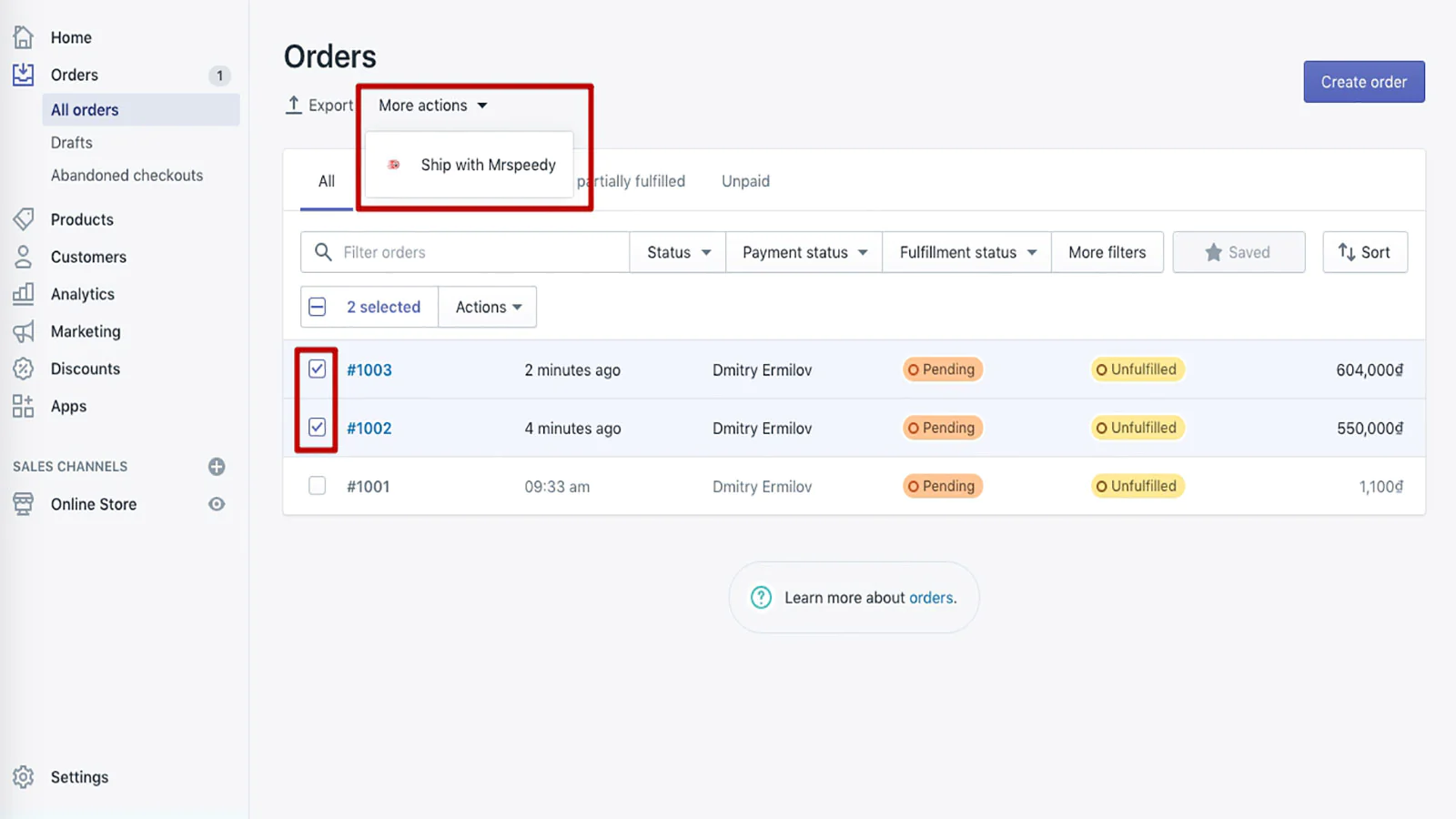Uncheck order #1003 checkbox
This screenshot has height=819, width=1456.
(x=317, y=369)
